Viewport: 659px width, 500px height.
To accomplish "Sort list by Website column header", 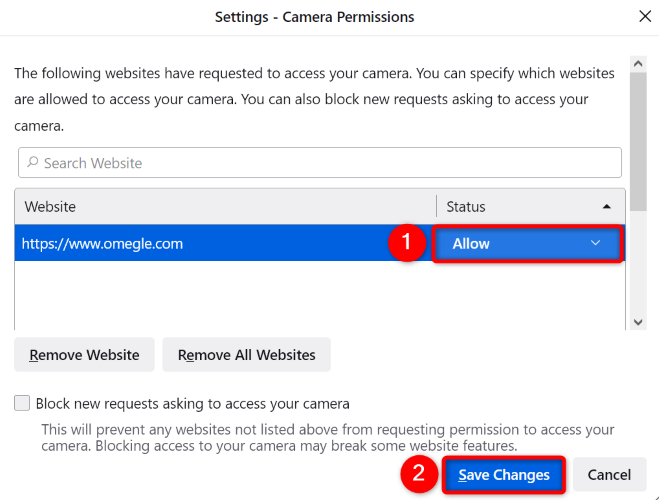I will click(225, 207).
